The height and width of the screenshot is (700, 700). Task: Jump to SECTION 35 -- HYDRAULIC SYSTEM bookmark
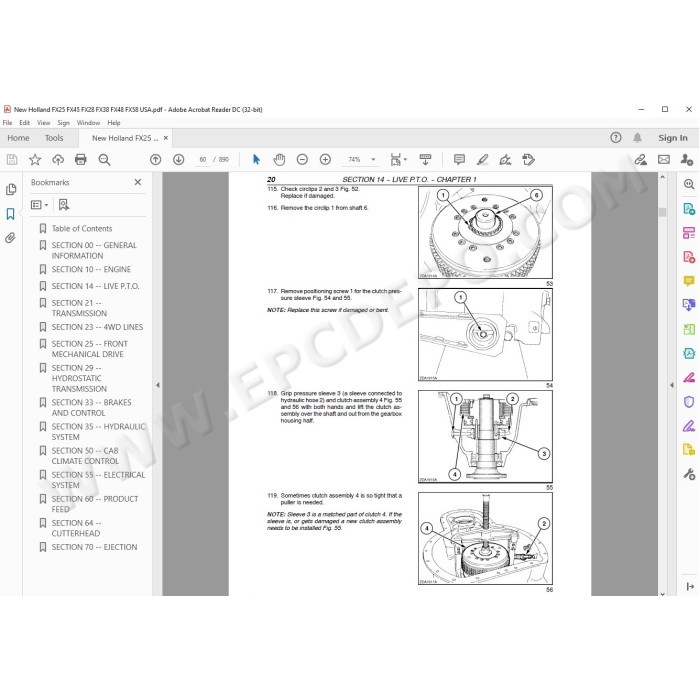click(x=98, y=432)
